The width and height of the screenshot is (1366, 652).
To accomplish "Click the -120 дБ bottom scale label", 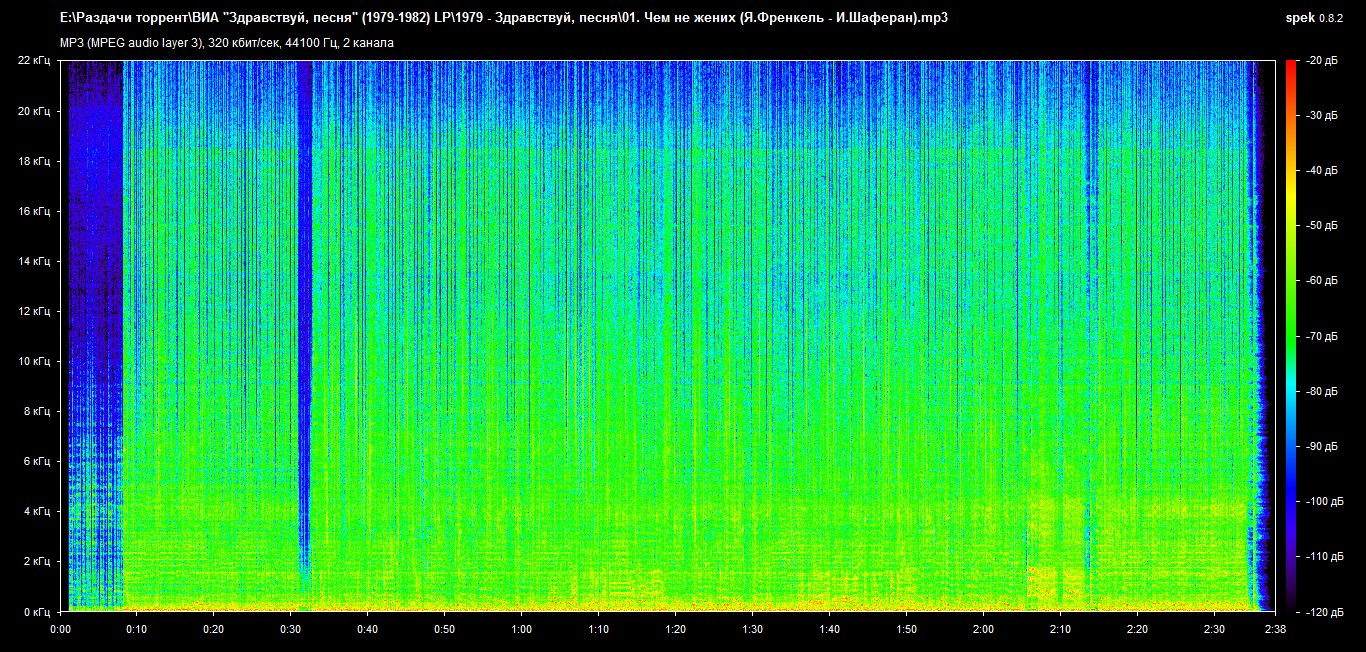I will pyautogui.click(x=1320, y=611).
